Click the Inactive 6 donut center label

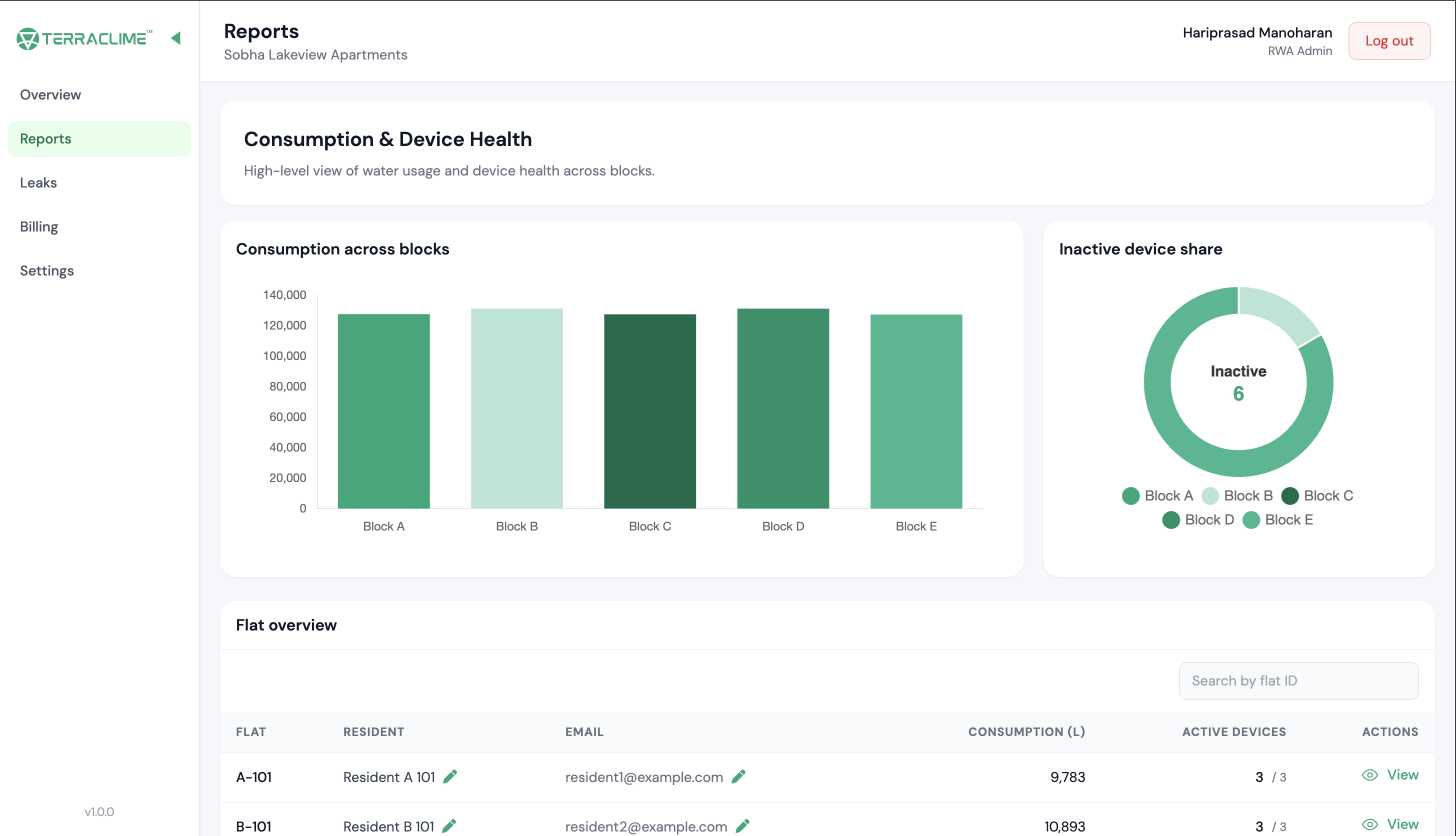click(x=1238, y=383)
